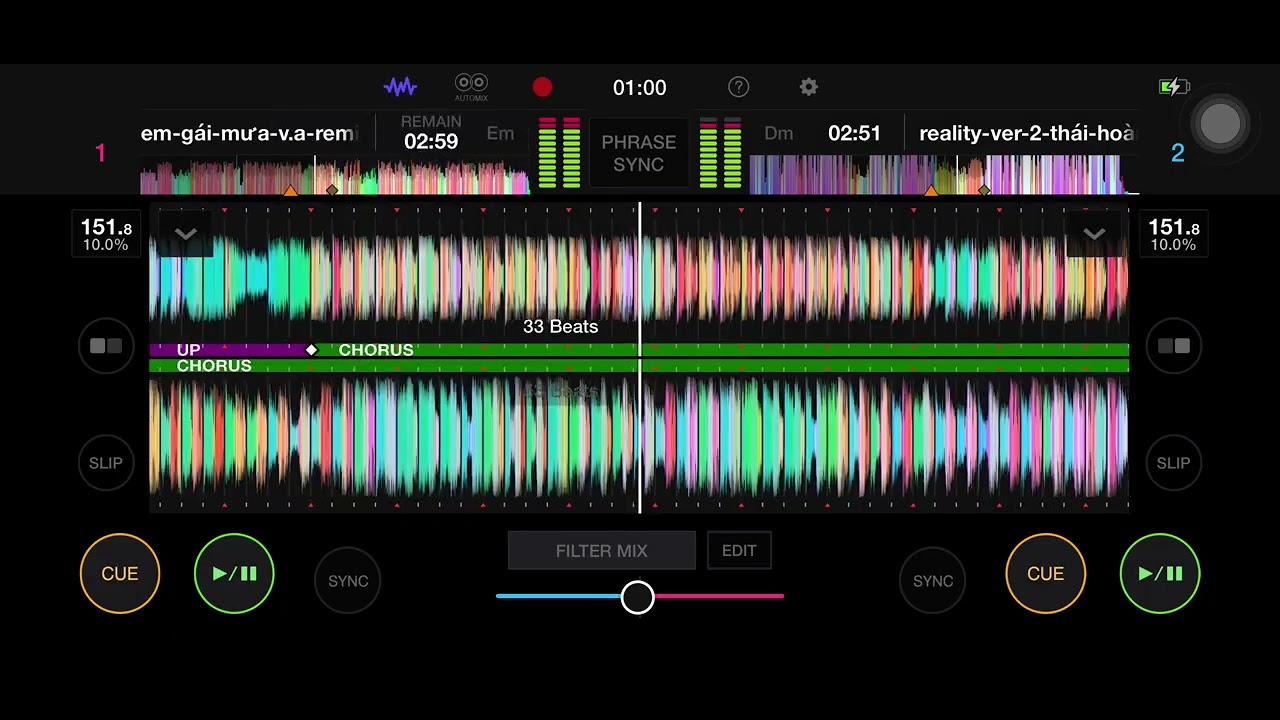Screen dimensions: 1280x720
Task: Toggle SLIP mode on deck 1
Action: (x=106, y=463)
